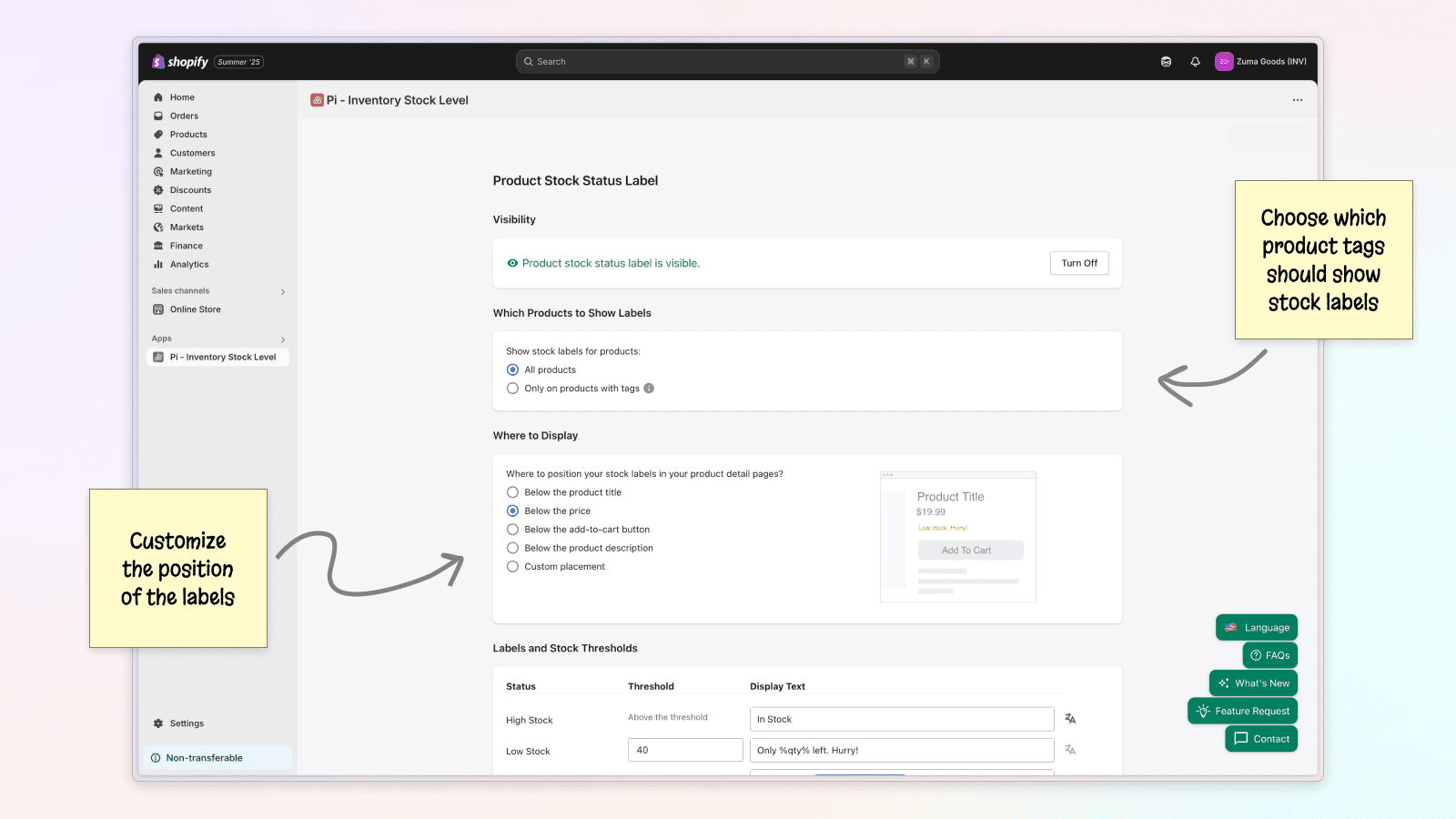1456x819 pixels.
Task: Edit the Low Stock threshold value of 40
Action: [x=684, y=749]
